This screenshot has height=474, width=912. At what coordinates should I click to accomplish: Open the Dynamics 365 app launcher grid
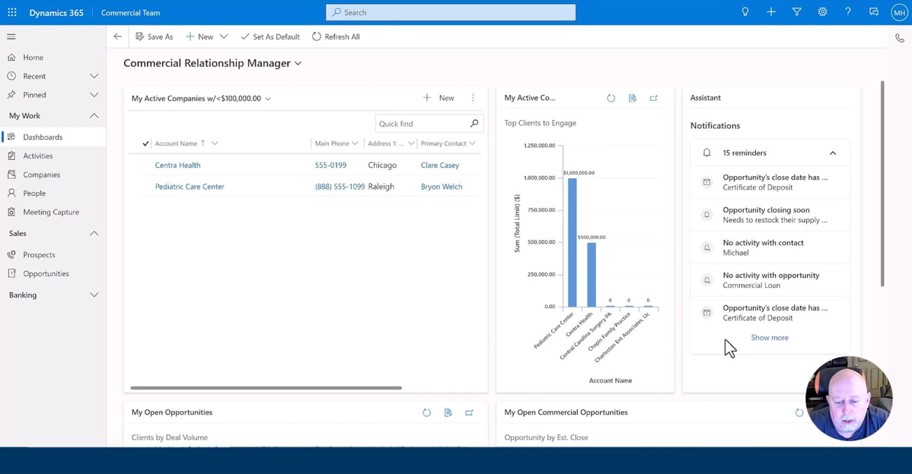(12, 12)
